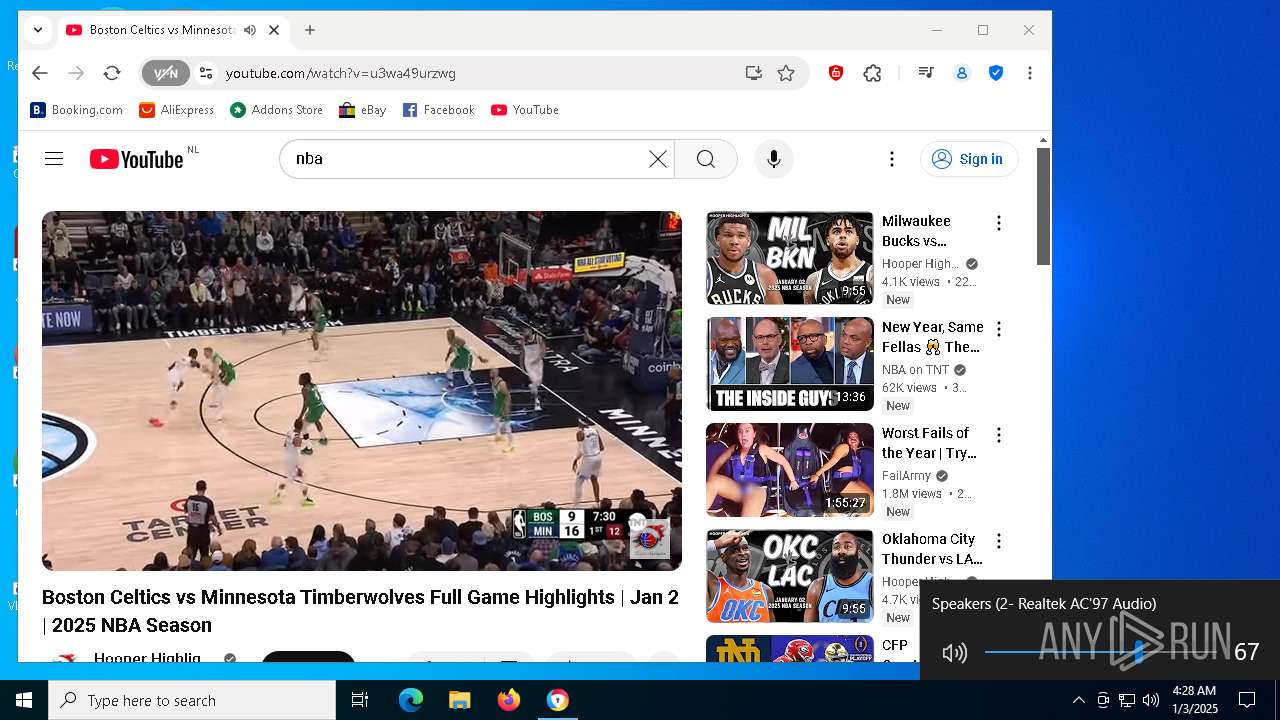Launch Firefox from taskbar
The height and width of the screenshot is (720, 1280).
(x=509, y=700)
